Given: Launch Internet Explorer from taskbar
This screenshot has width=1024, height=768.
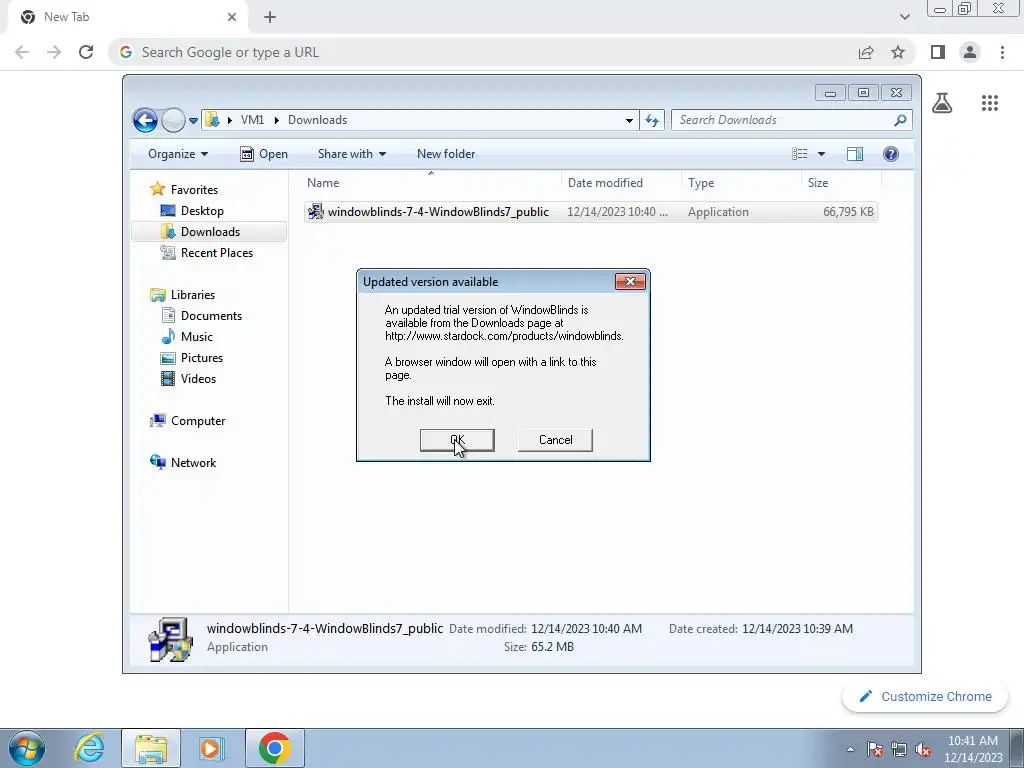Looking at the screenshot, I should [89, 748].
